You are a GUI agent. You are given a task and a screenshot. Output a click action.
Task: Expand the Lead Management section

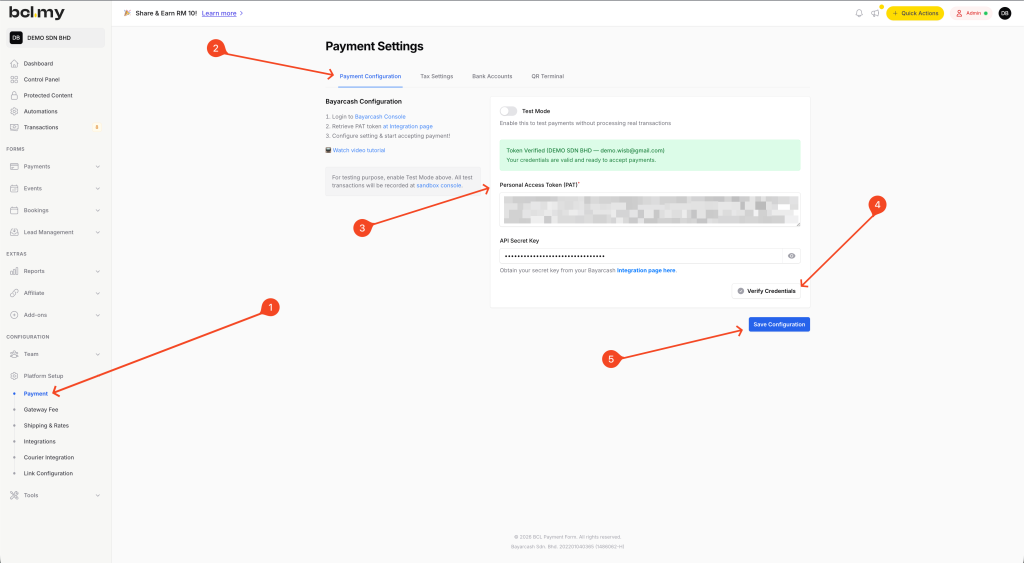click(55, 232)
